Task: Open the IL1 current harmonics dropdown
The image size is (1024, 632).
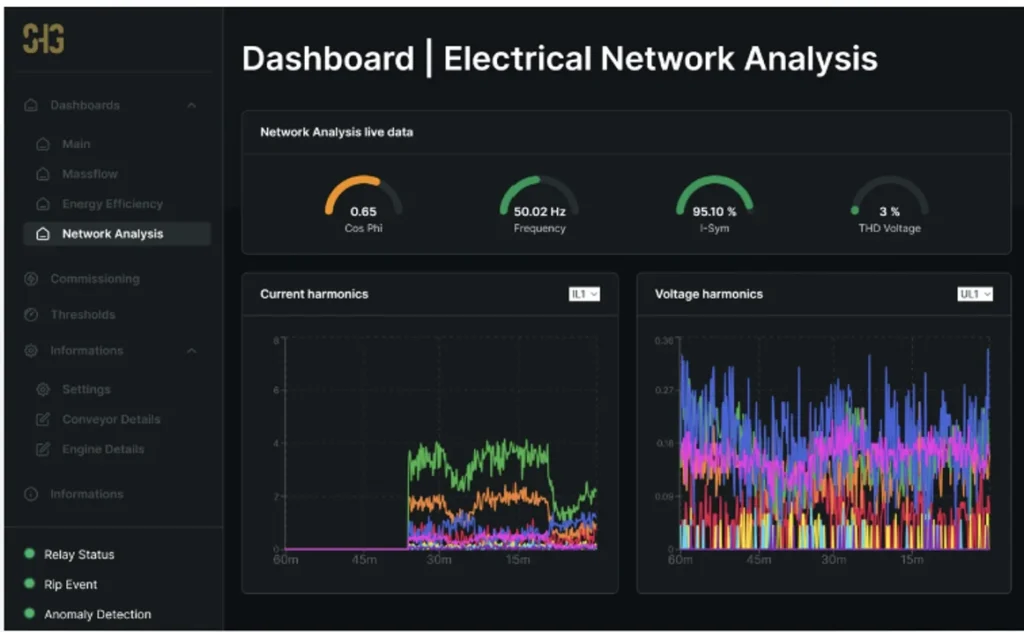Action: pos(584,294)
